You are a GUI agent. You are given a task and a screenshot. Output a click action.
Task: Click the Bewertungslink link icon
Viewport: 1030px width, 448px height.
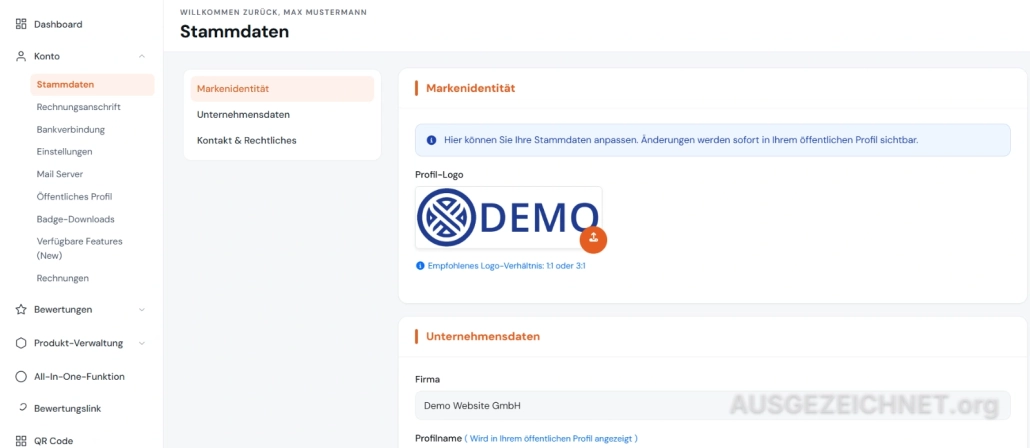tap(22, 408)
